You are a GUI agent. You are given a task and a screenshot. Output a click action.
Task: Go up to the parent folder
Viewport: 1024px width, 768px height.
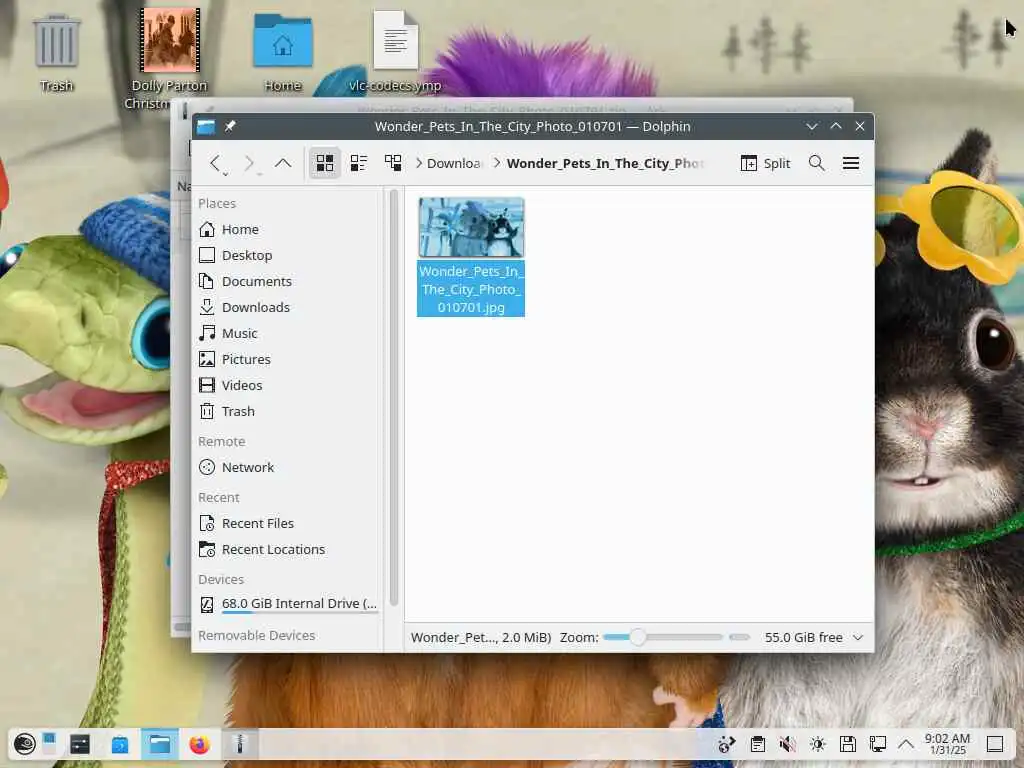pos(283,163)
